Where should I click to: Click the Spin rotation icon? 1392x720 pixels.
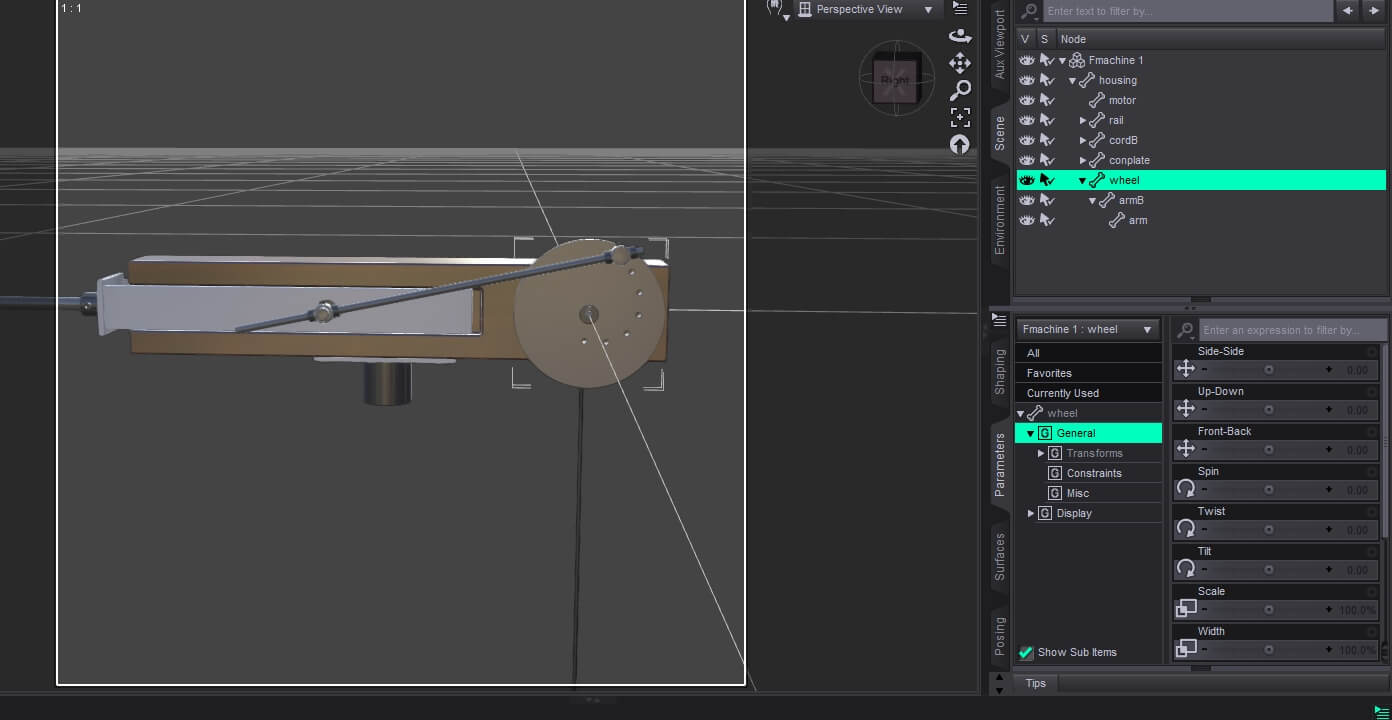[1185, 488]
